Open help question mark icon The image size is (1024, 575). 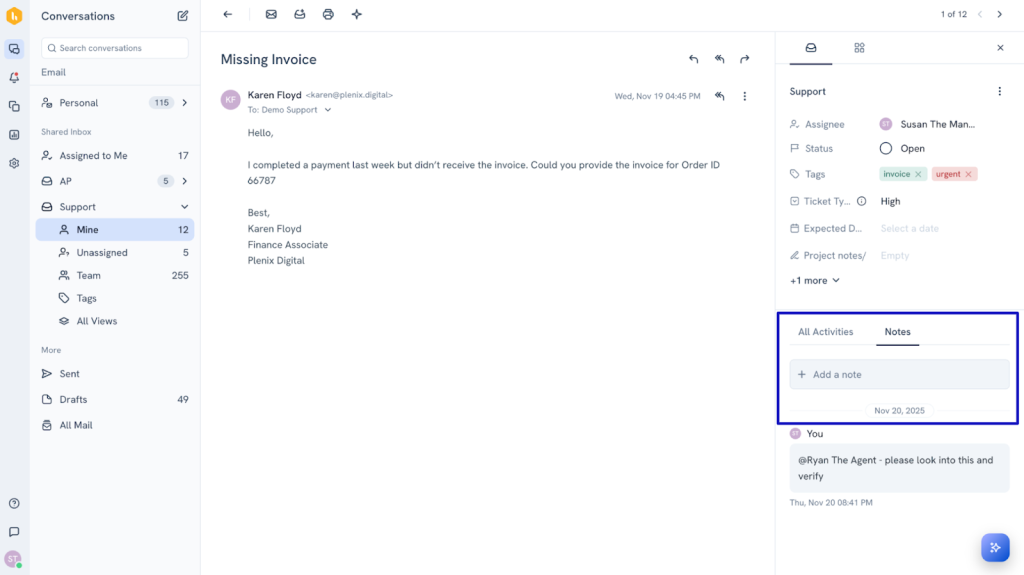coord(14,503)
